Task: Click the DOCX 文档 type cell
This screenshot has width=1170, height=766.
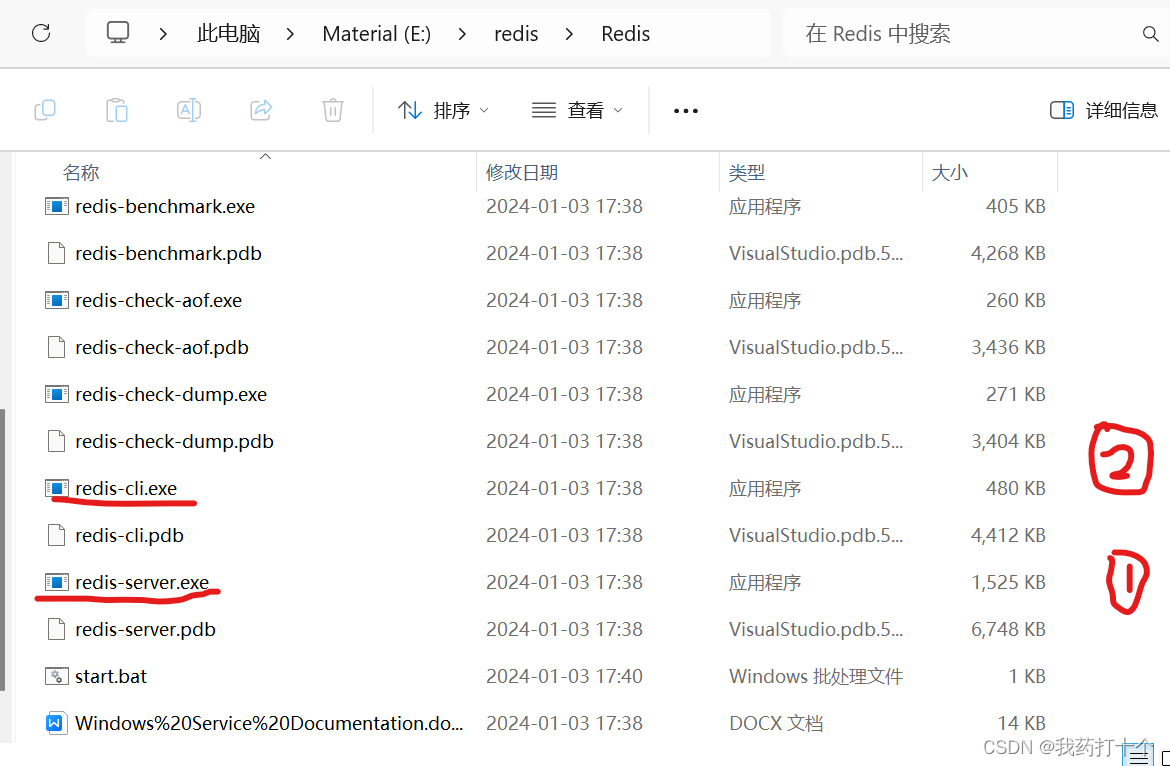Action: click(776, 723)
